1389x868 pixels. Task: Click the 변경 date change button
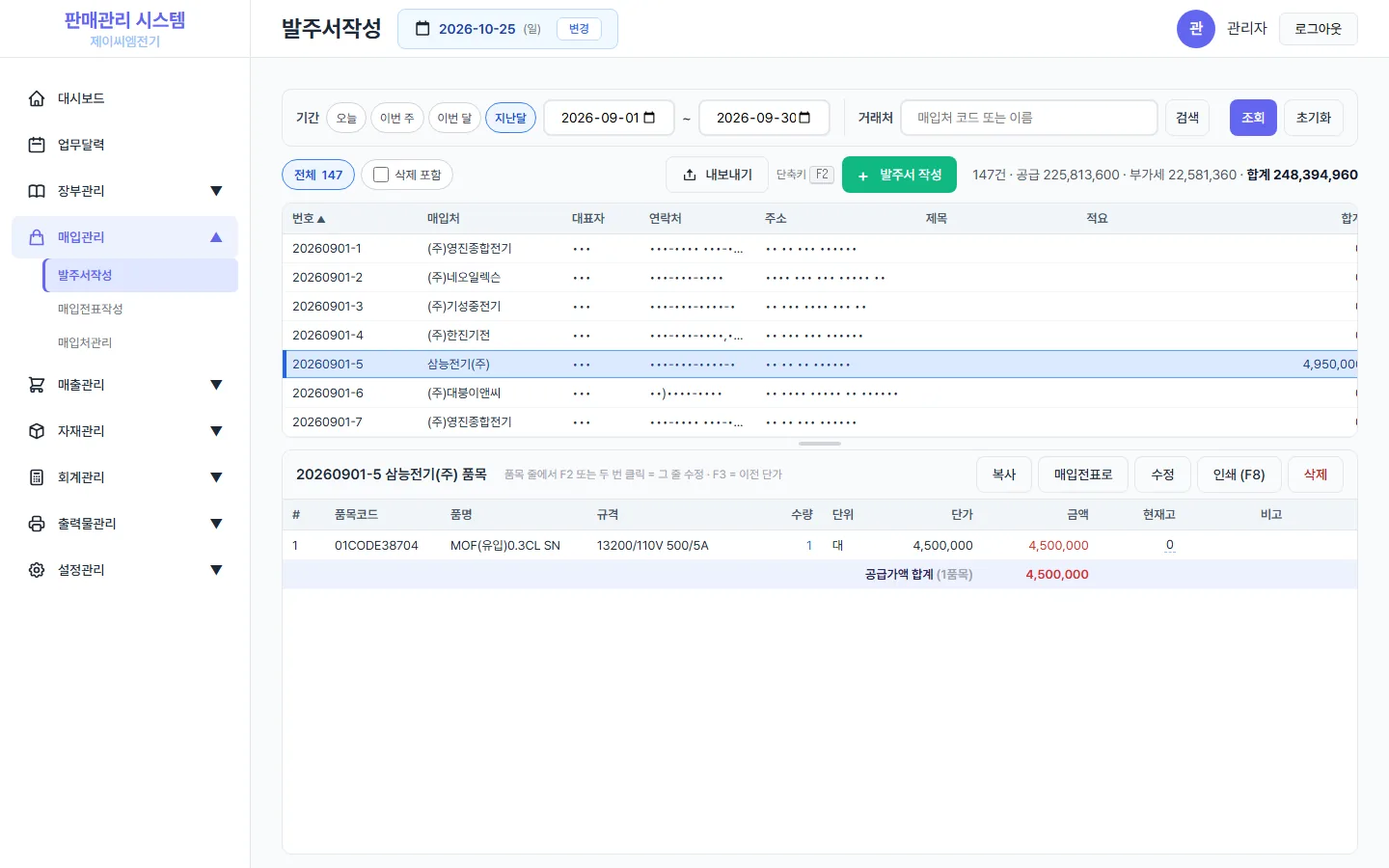pos(579,29)
